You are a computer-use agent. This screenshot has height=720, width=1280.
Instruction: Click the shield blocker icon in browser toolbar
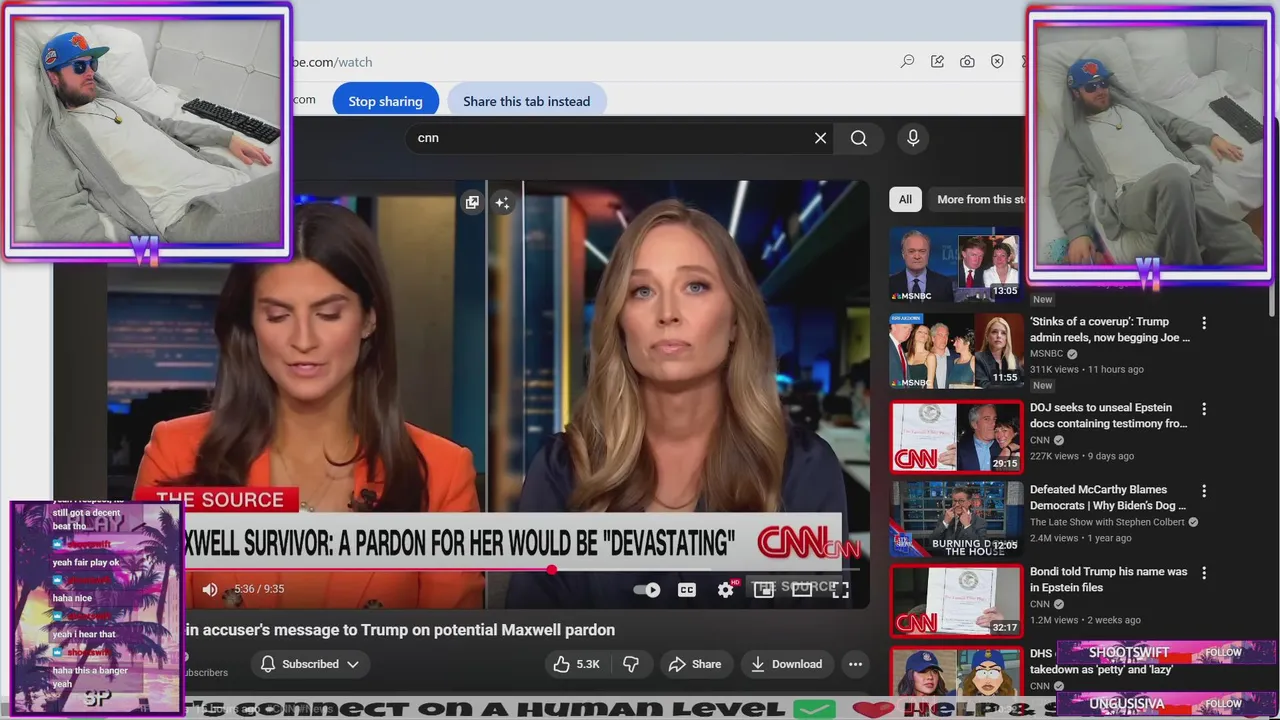pos(997,61)
